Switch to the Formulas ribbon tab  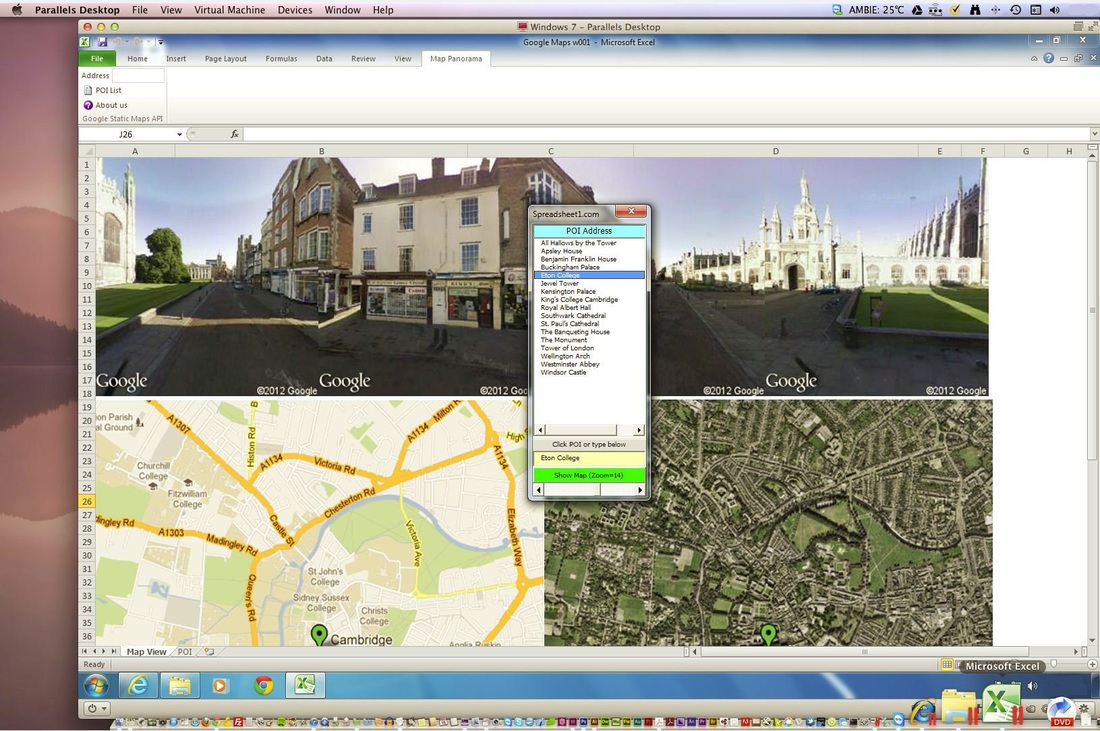click(281, 59)
